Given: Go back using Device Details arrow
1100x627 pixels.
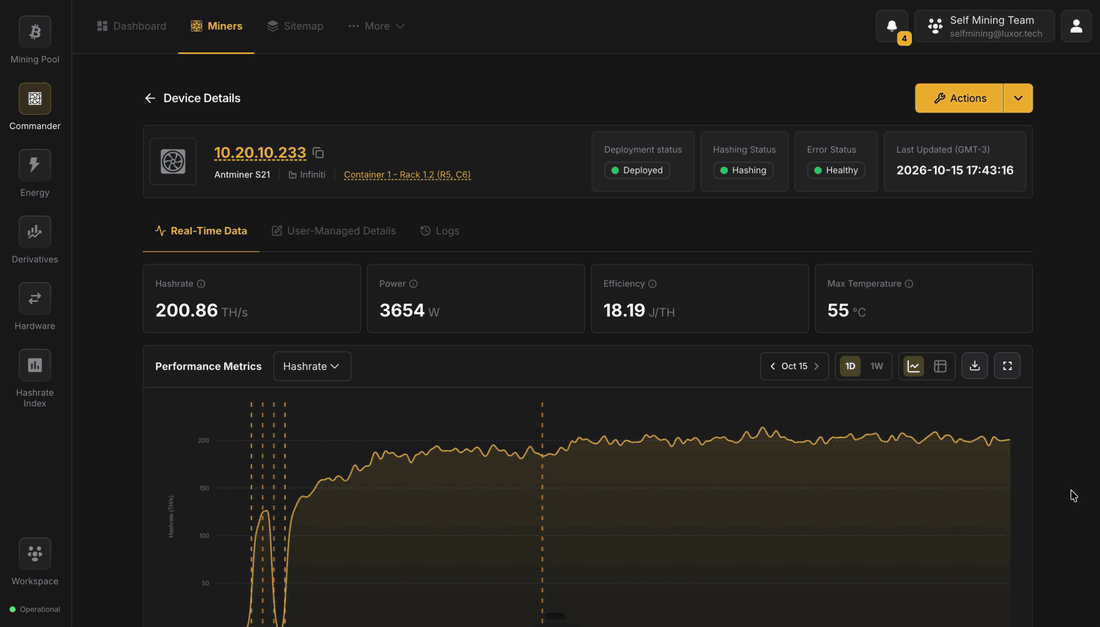Looking at the screenshot, I should pos(149,98).
